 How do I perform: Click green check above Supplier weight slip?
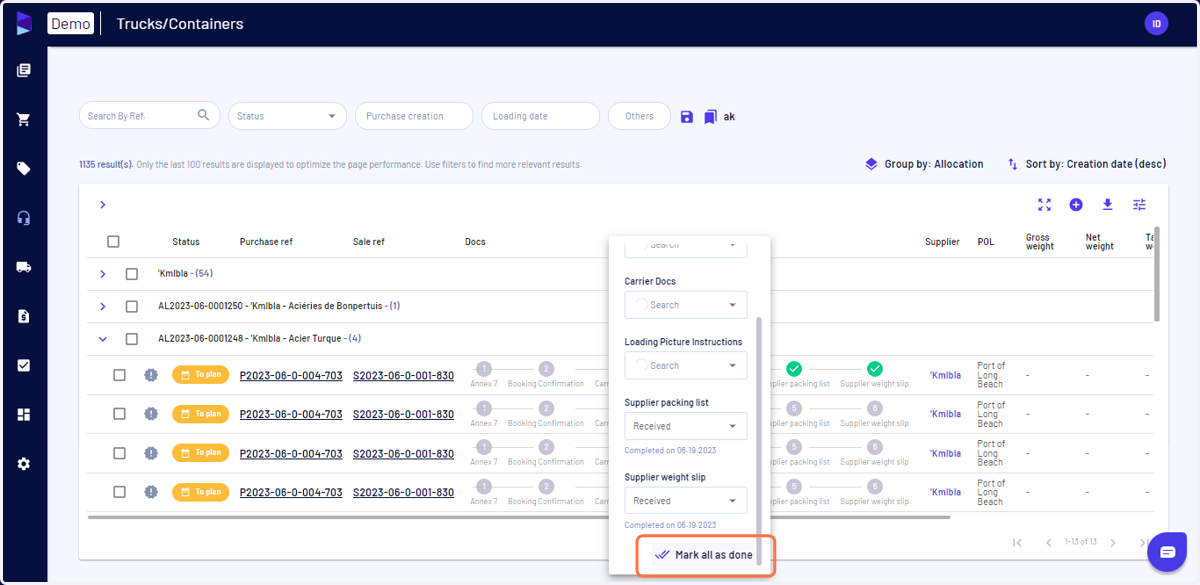coord(874,369)
